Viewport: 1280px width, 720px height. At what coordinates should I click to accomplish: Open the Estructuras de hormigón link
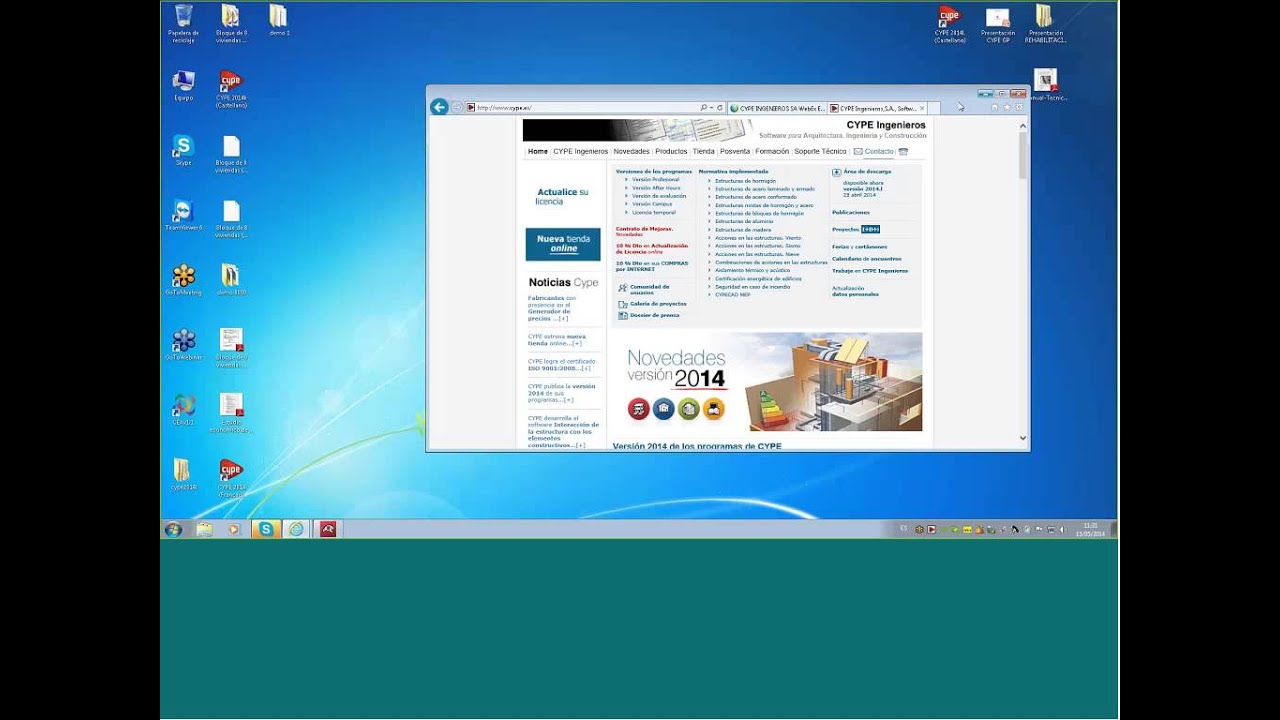click(x=745, y=181)
